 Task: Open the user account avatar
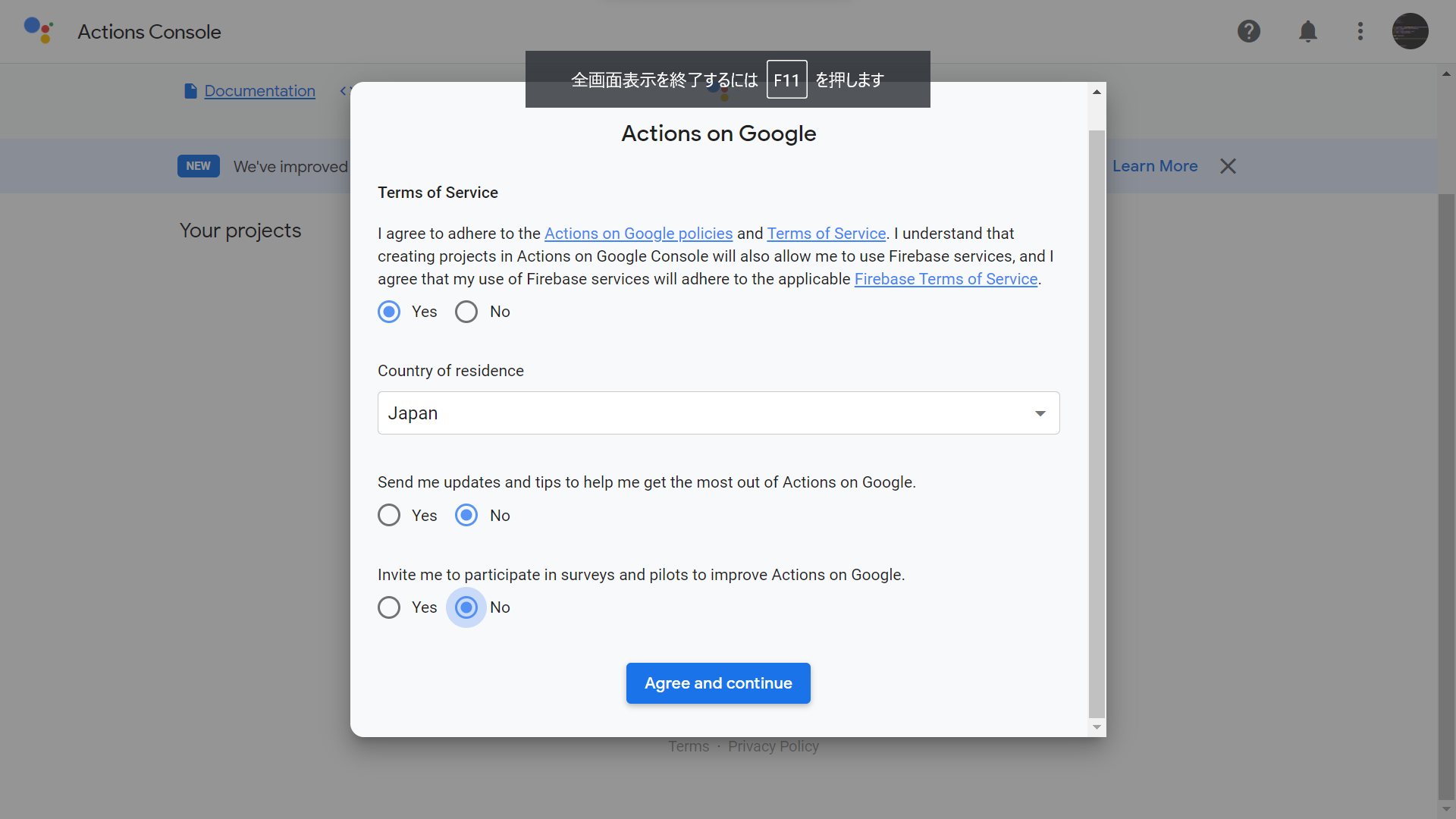[1410, 31]
